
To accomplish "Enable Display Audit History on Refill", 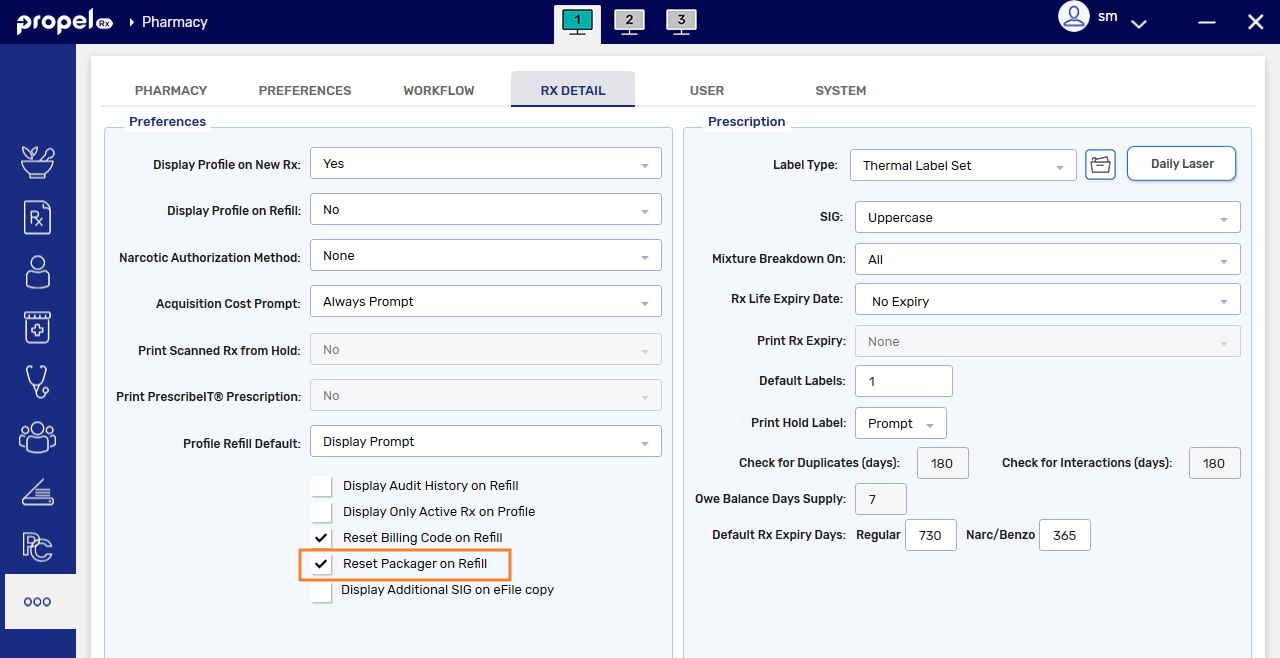I will point(321,485).
